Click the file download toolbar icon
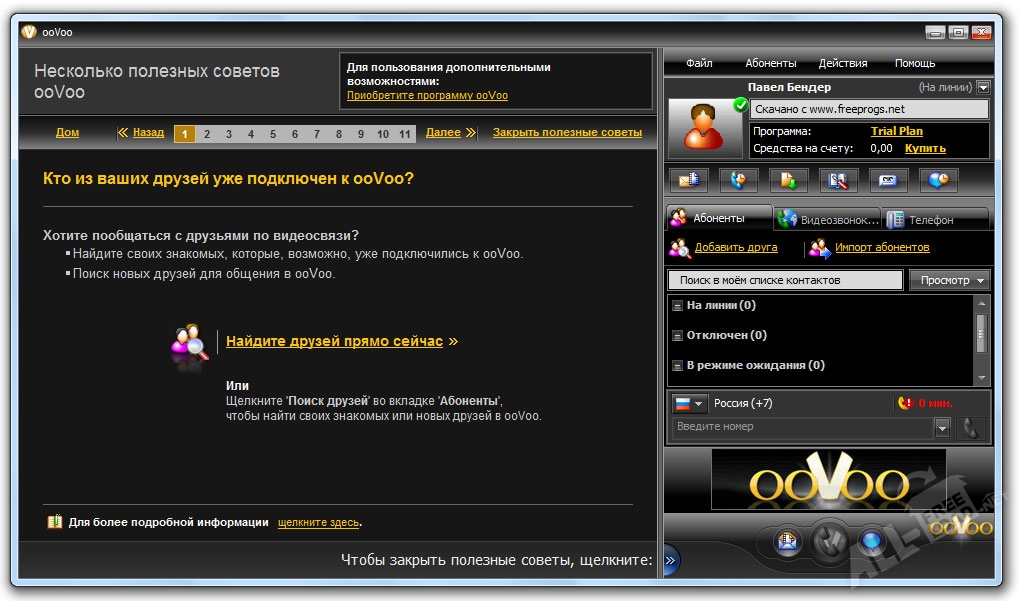Screen dimensions: 1020x601 [x=789, y=180]
